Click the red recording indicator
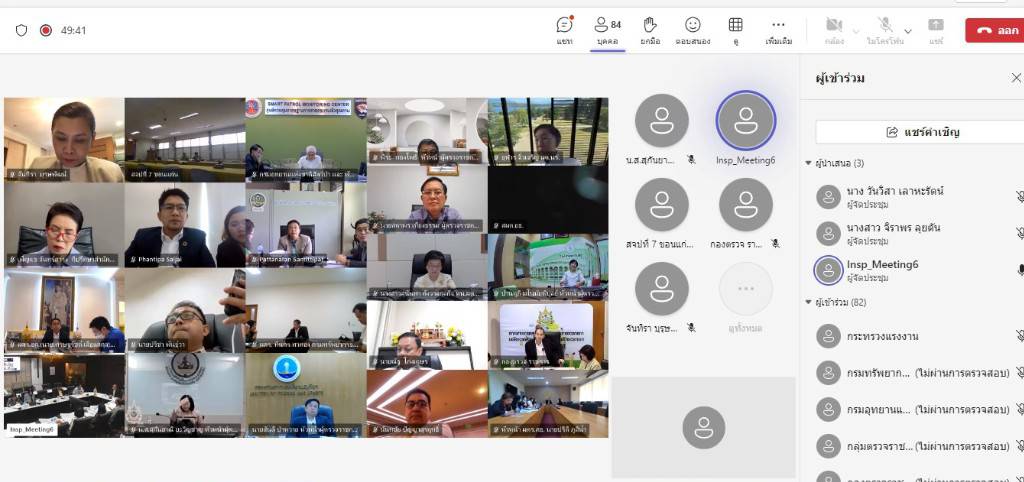1024x482 pixels. (45, 30)
